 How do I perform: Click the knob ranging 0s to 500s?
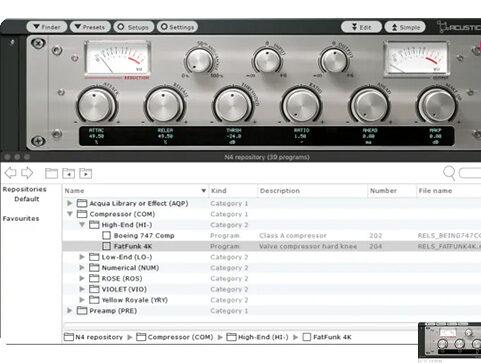199,61
